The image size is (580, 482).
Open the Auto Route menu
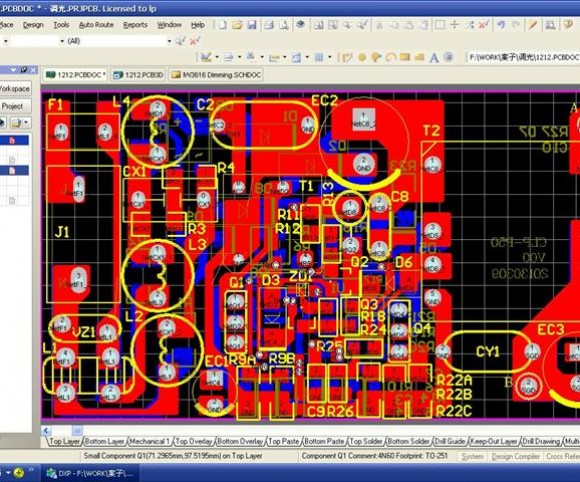click(x=96, y=25)
